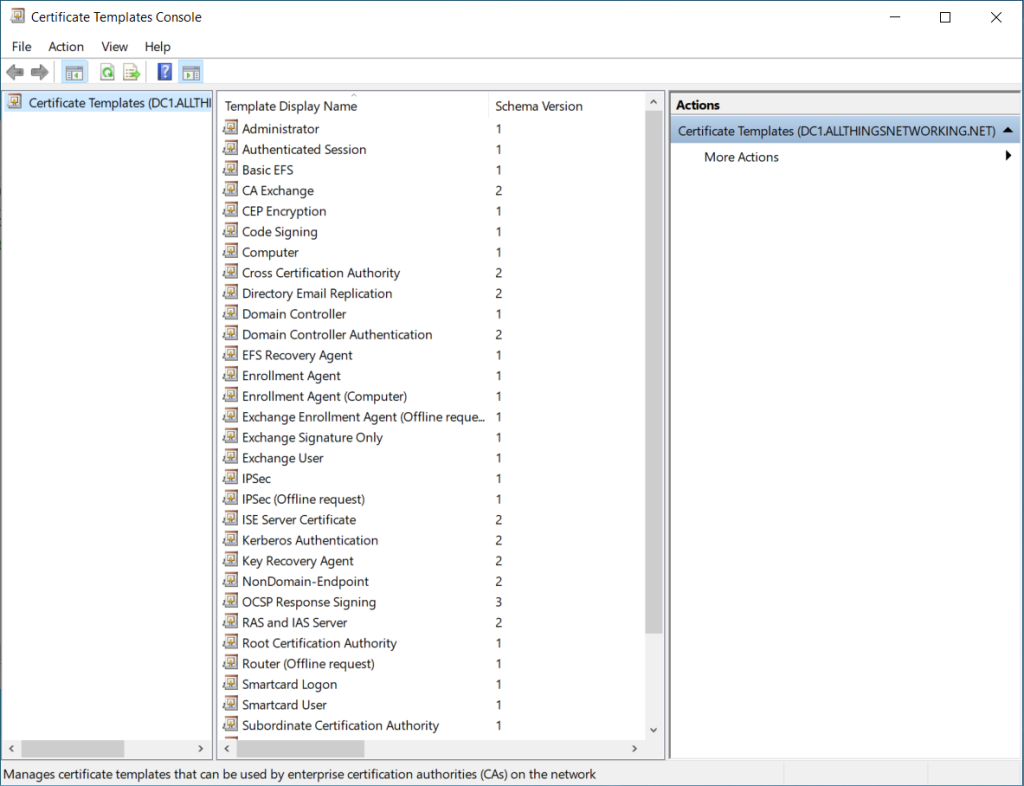Viewport: 1024px width, 786px height.
Task: Open the File menu
Action: tap(22, 47)
